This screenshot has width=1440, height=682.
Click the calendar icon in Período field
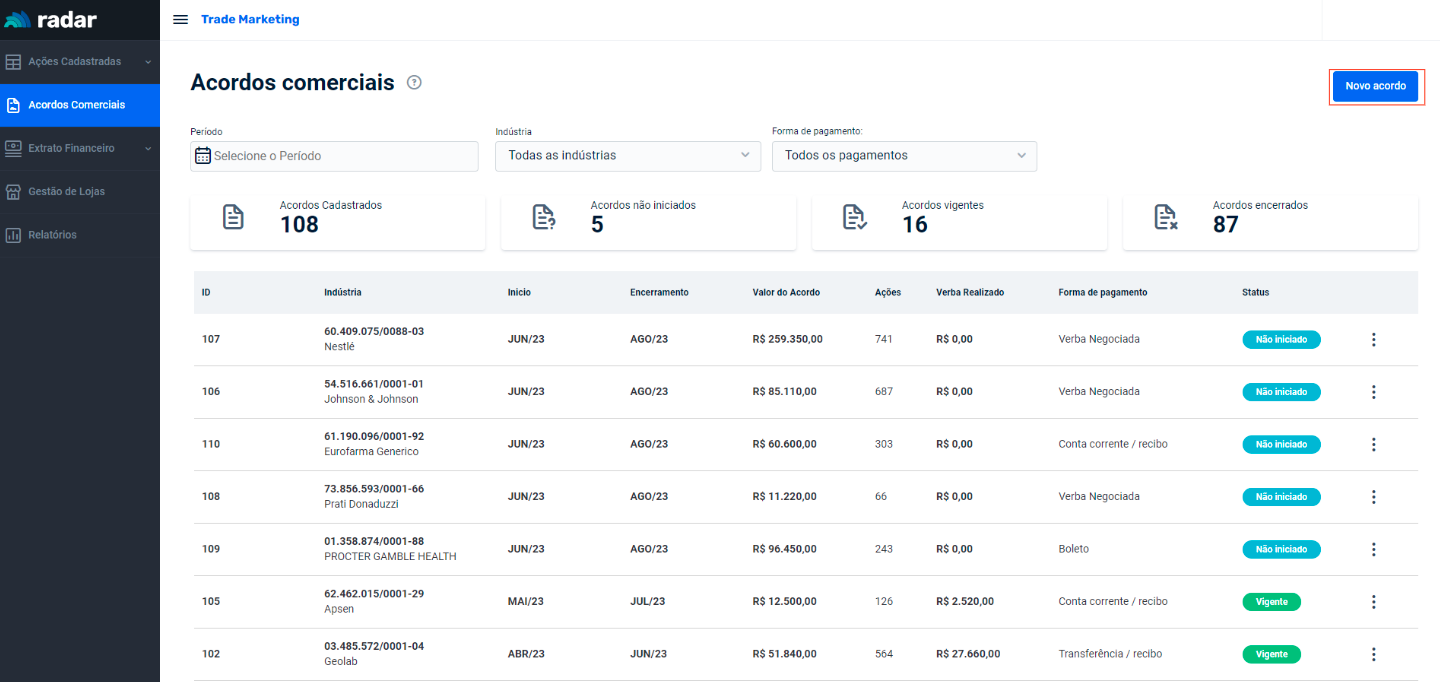click(x=203, y=156)
